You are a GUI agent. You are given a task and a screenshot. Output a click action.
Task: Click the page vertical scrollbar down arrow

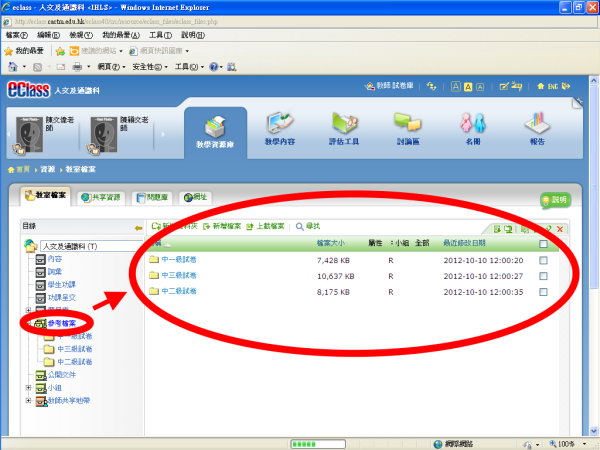[594, 430]
